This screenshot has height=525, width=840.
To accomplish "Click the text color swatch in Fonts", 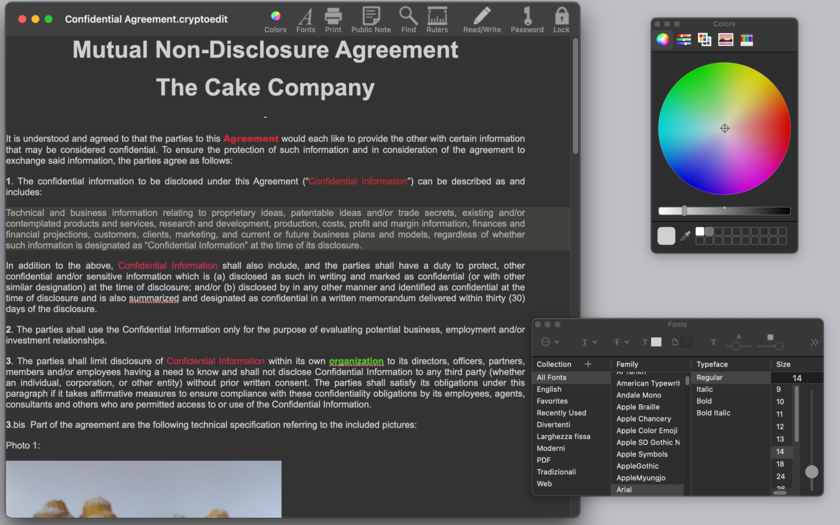I will (x=656, y=342).
